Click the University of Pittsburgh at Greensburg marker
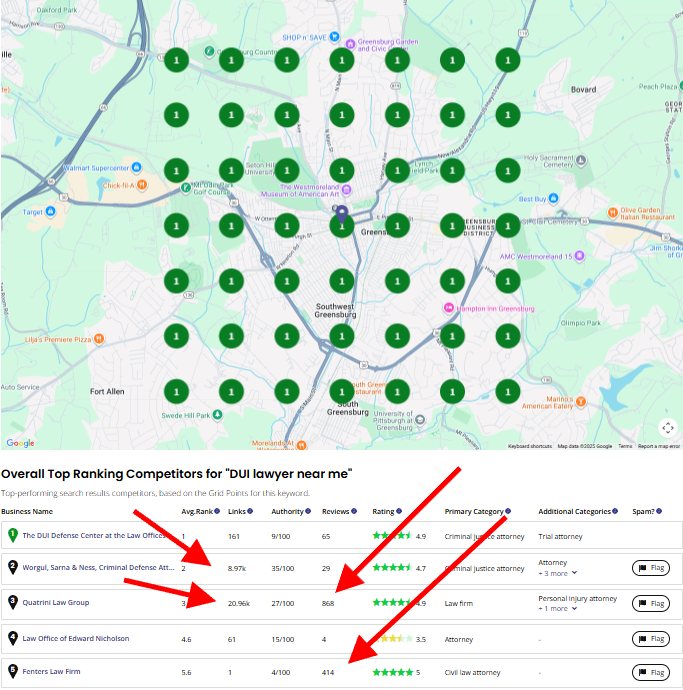 (x=420, y=419)
